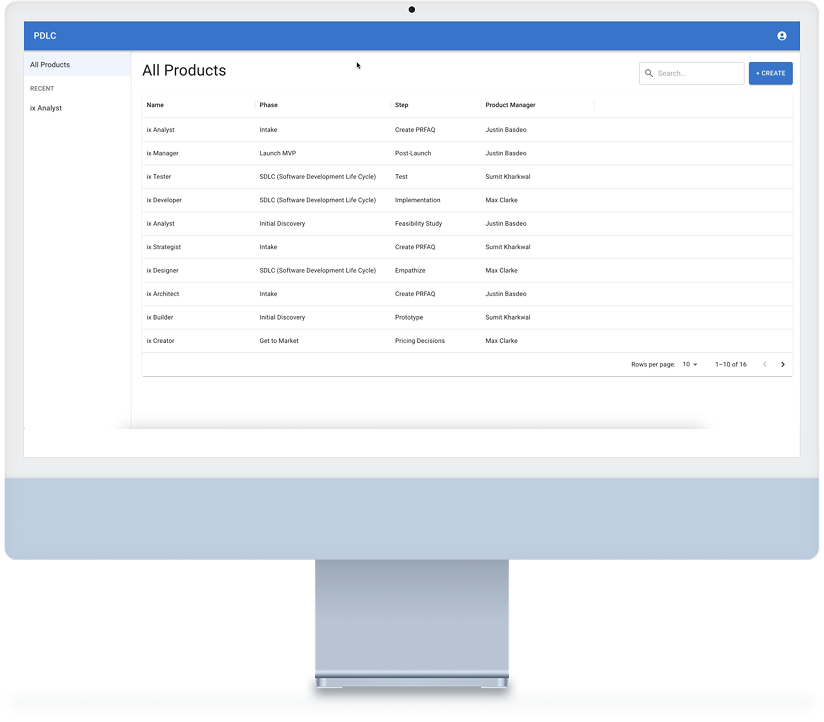Click the Post-Launch step cell
Screen dimensions: 824x722
(413, 153)
